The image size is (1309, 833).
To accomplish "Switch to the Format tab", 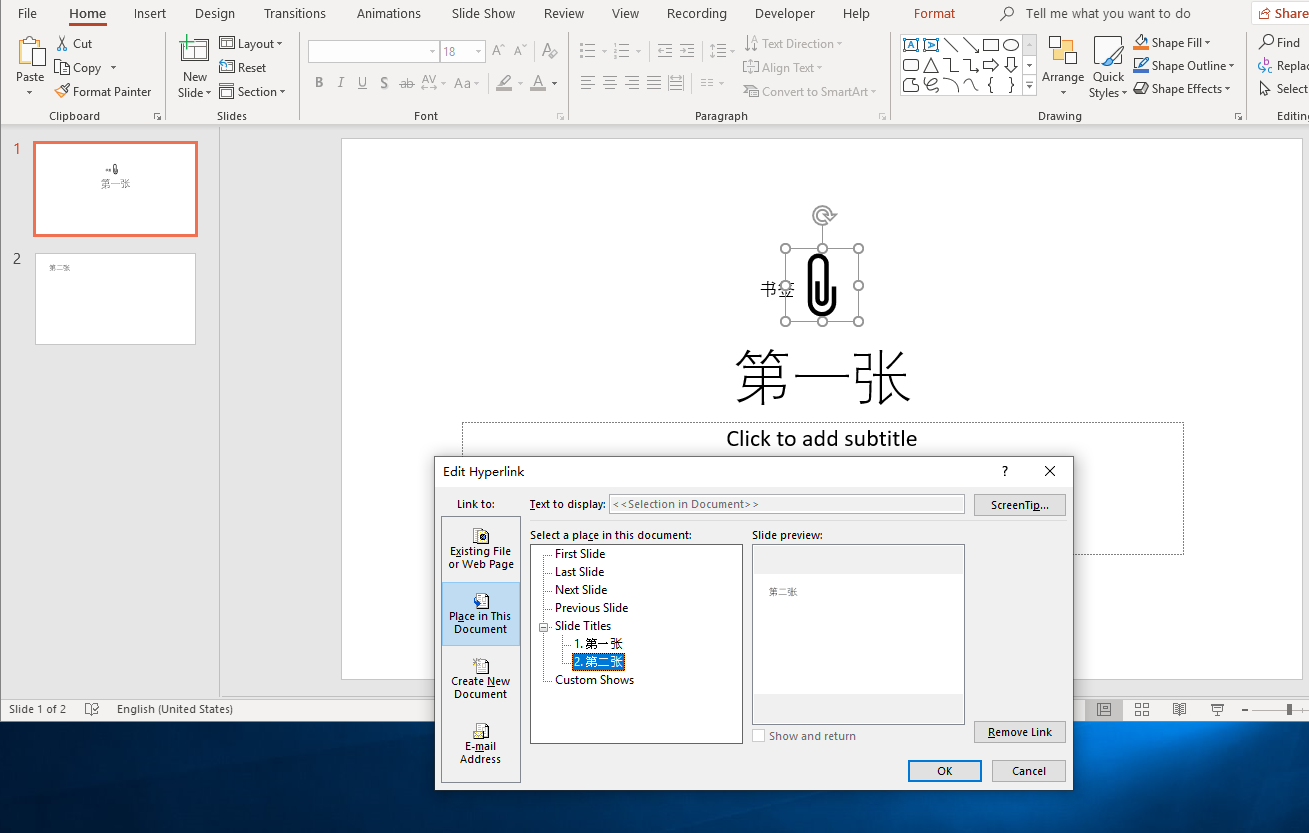I will point(935,13).
